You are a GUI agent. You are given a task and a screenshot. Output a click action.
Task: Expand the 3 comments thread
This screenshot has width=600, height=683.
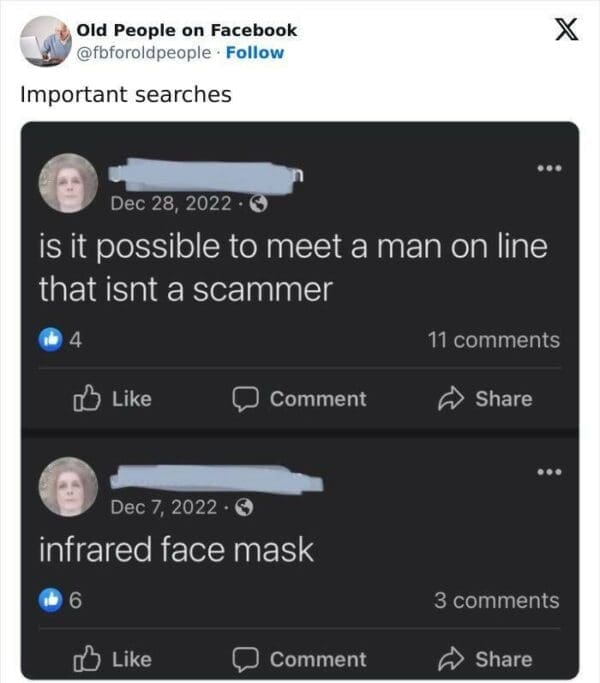[x=496, y=600]
